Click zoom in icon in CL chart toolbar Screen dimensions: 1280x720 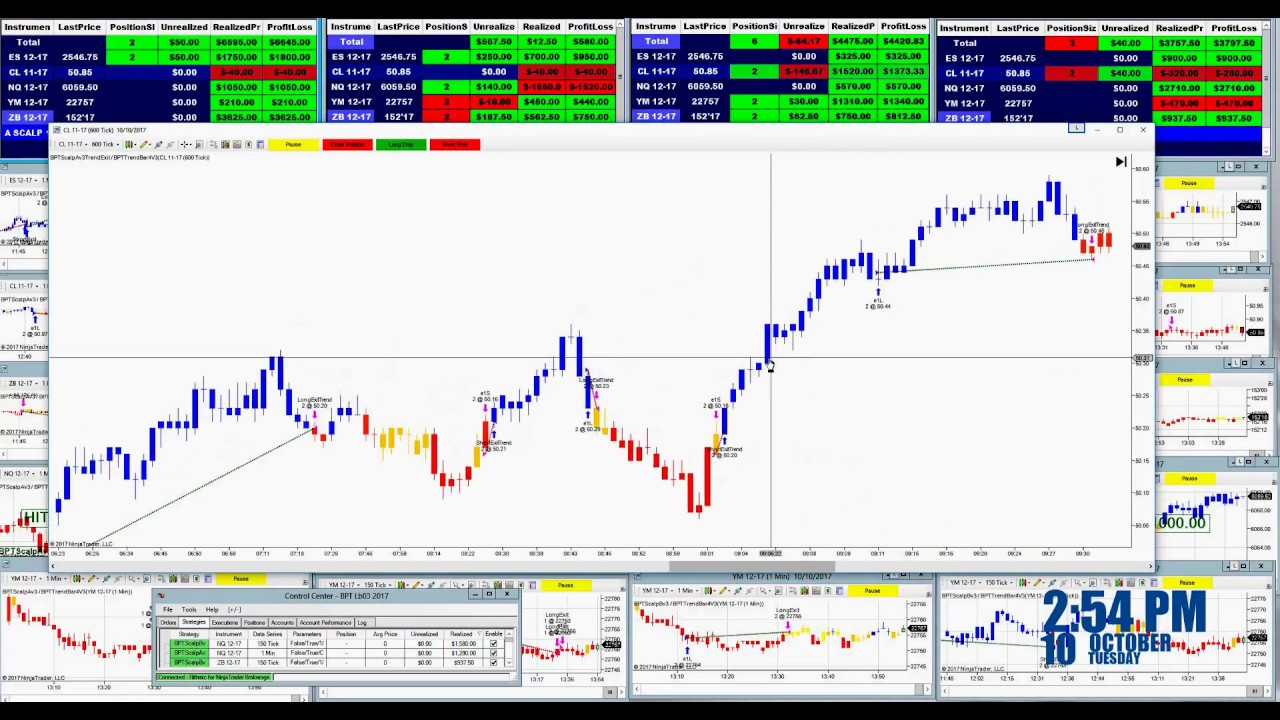coord(159,145)
